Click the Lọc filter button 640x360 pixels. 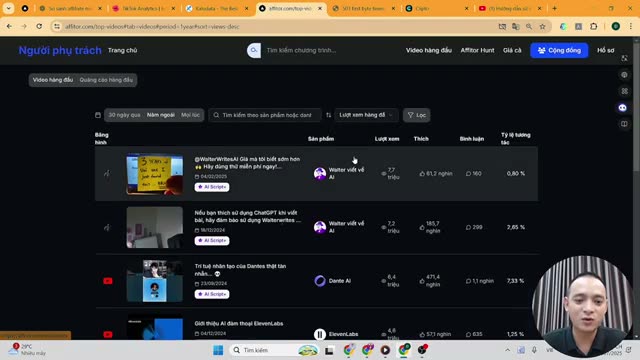[416, 115]
